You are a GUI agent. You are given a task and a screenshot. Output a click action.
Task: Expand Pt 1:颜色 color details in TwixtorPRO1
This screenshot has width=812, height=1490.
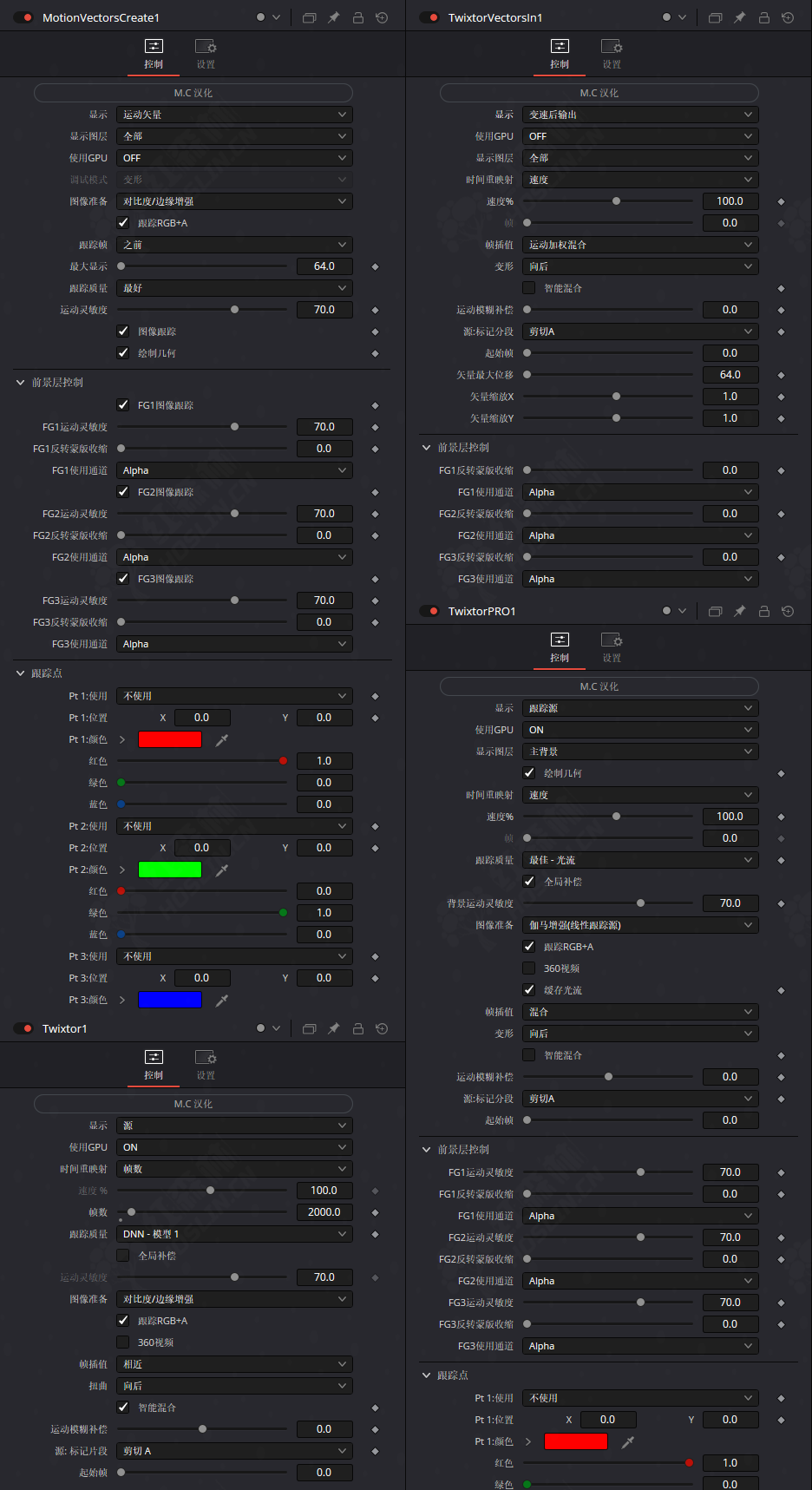coord(527,1441)
